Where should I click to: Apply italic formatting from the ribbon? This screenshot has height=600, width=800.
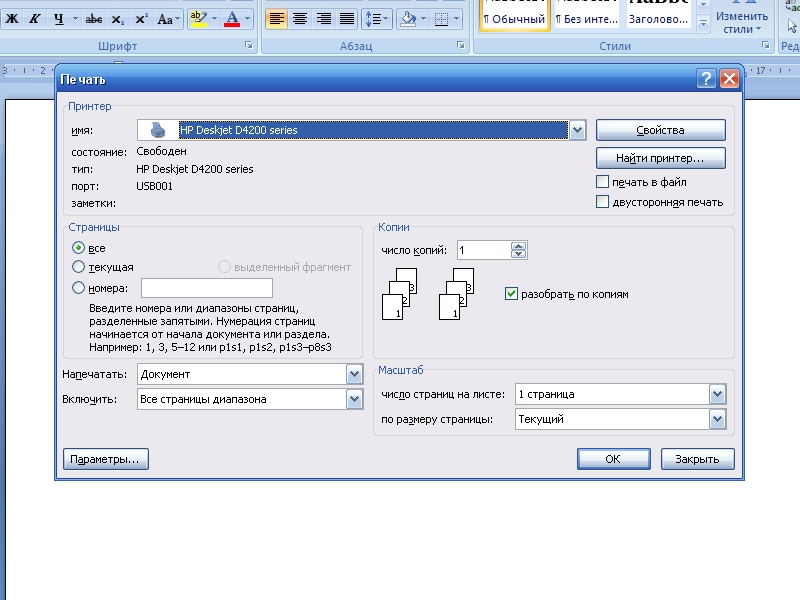coord(36,19)
